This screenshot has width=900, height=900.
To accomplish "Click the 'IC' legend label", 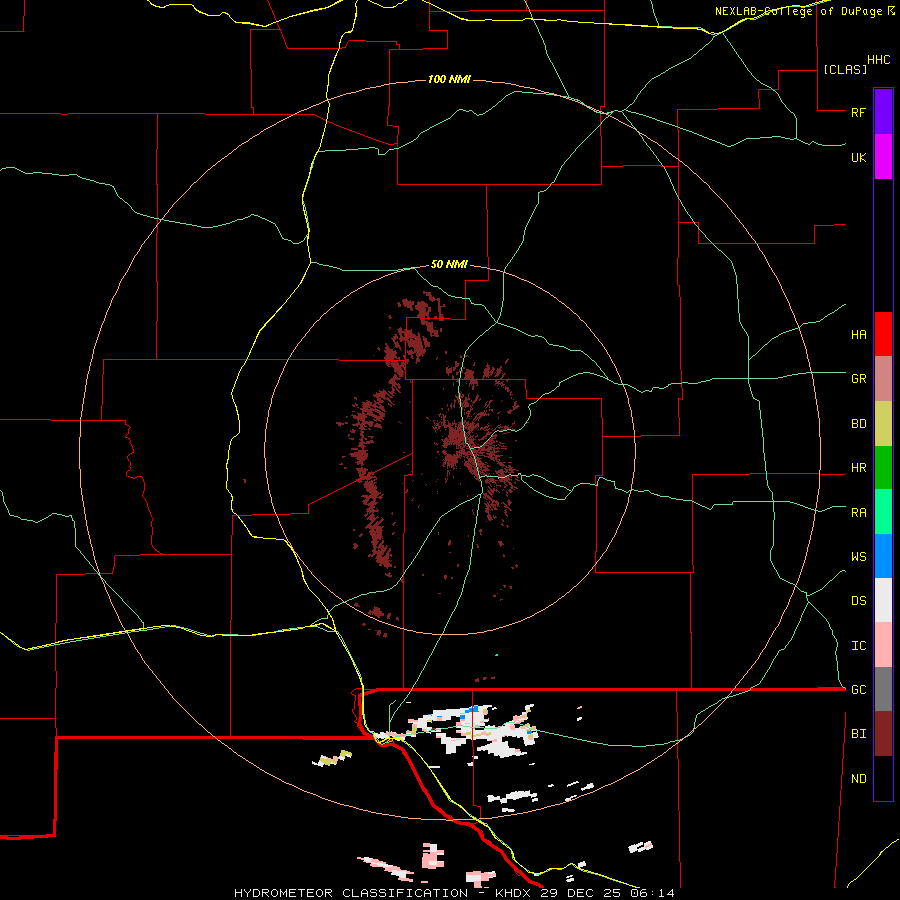I will click(858, 646).
